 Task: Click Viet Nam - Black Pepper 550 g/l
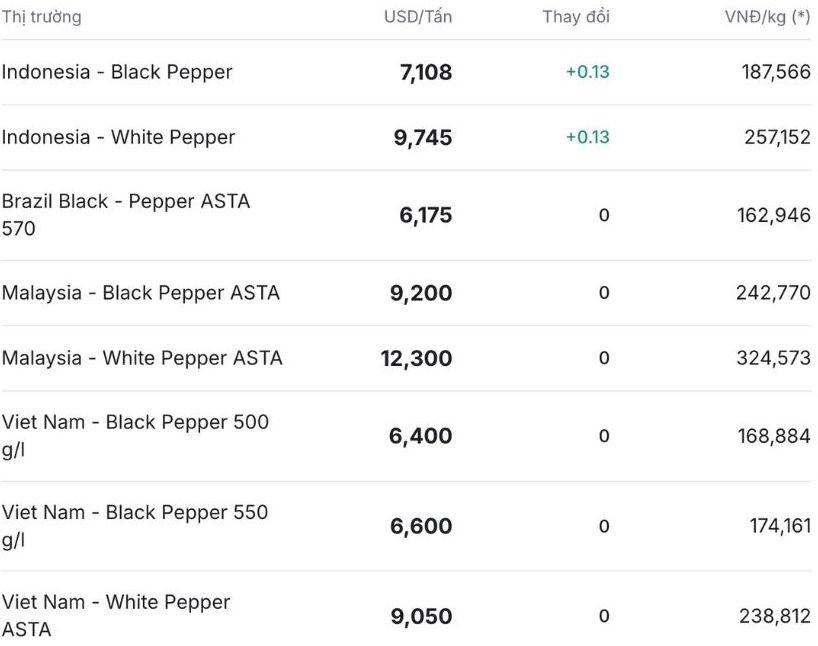(135, 526)
